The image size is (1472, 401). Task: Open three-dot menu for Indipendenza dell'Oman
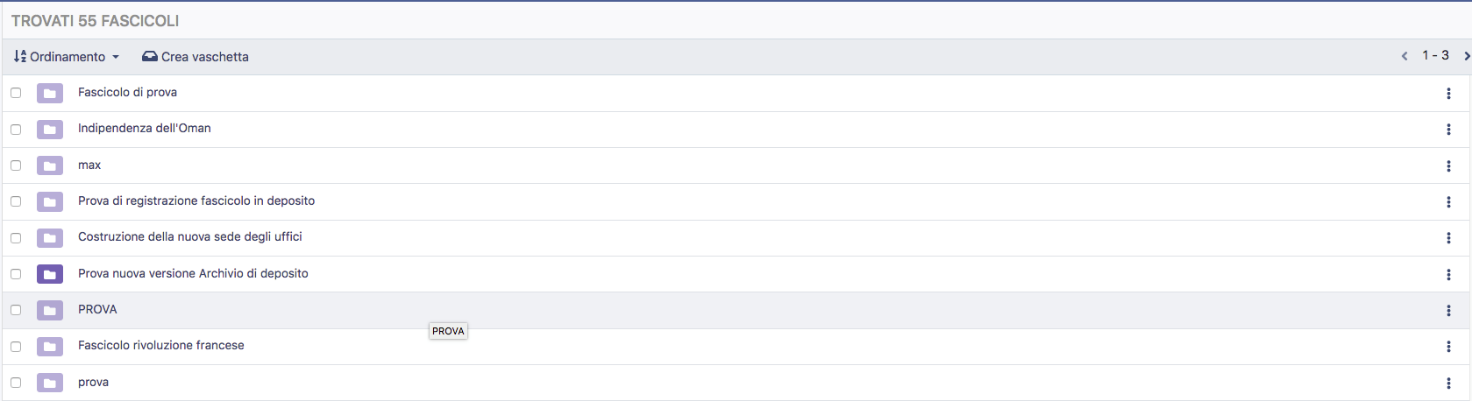pyautogui.click(x=1448, y=129)
